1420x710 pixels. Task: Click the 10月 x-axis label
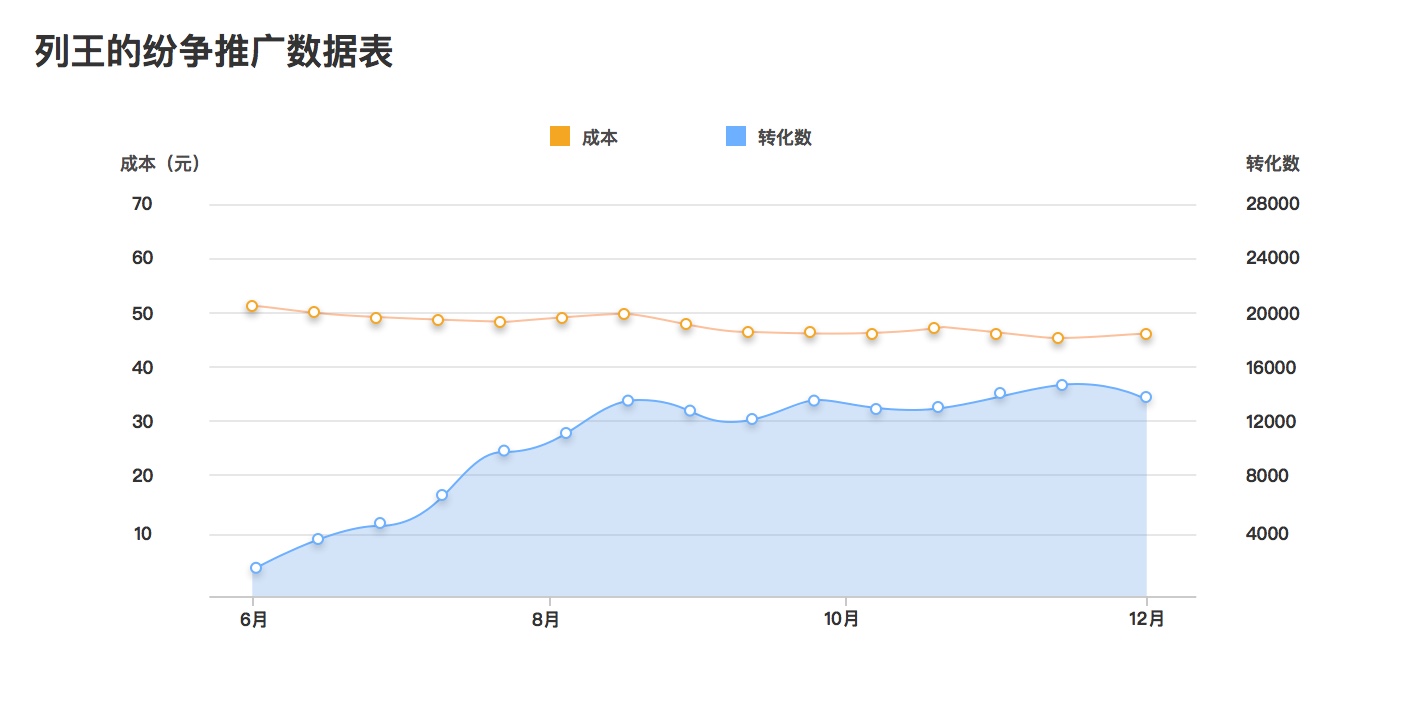coord(842,619)
